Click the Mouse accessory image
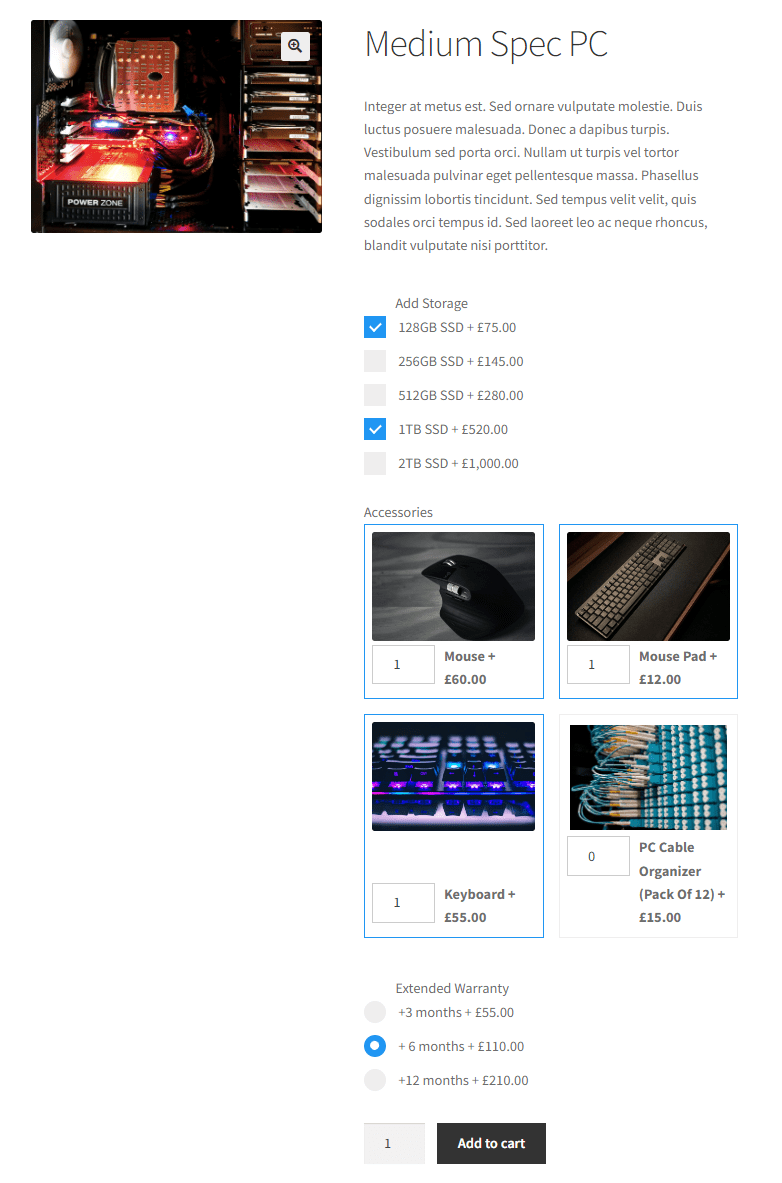782x1183 pixels. [x=454, y=587]
